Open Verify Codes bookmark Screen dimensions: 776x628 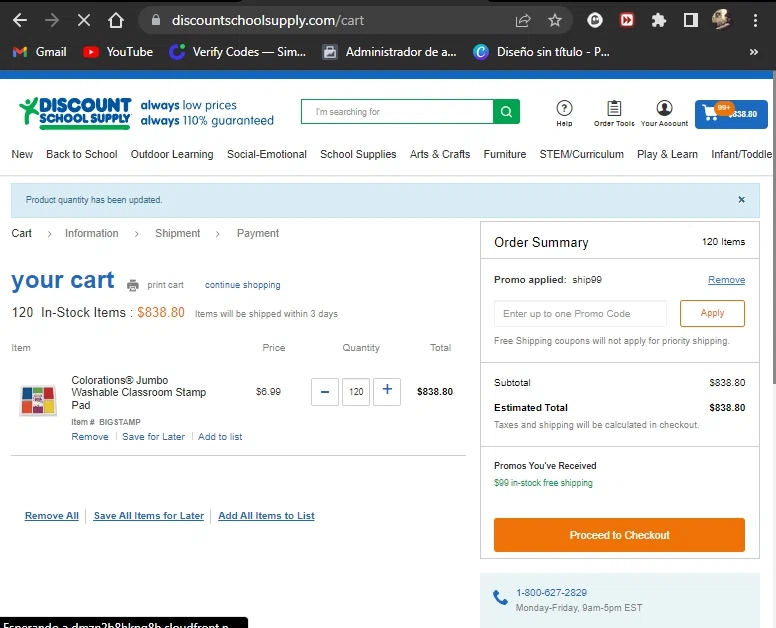(237, 52)
